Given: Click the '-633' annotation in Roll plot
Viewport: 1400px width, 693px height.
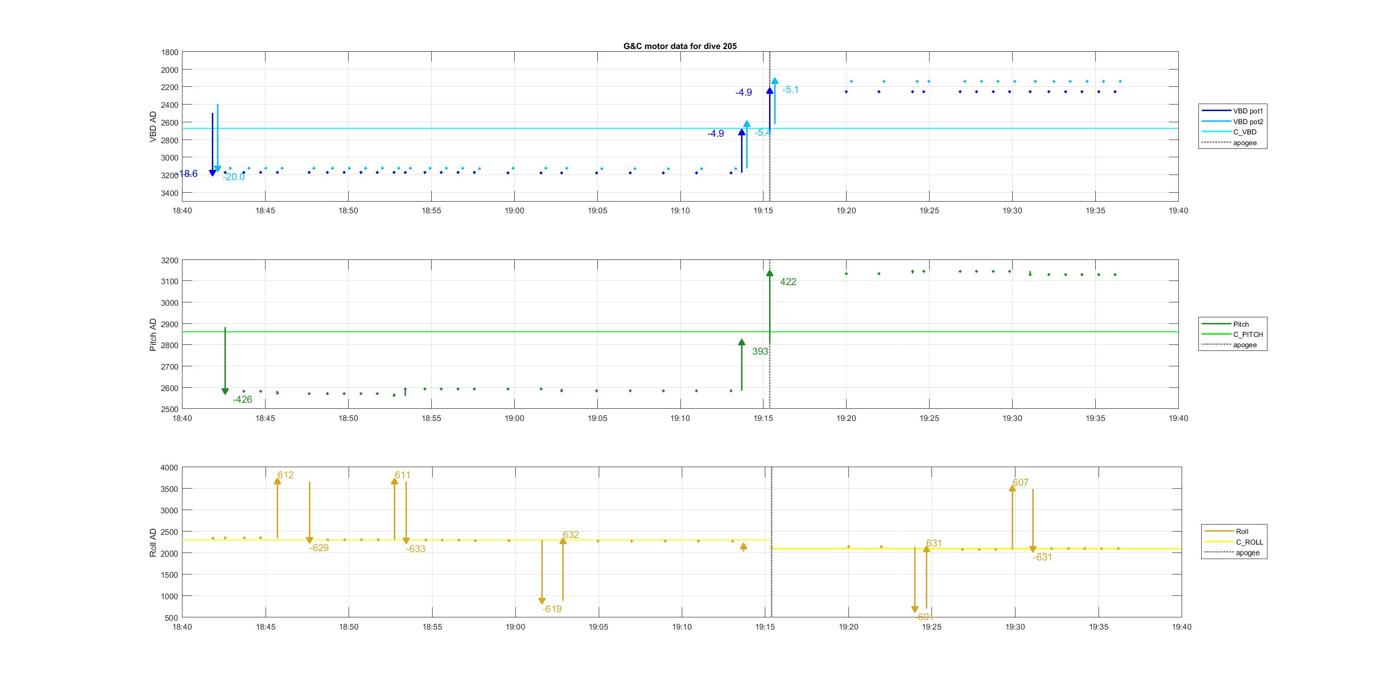Looking at the screenshot, I should pyautogui.click(x=416, y=549).
